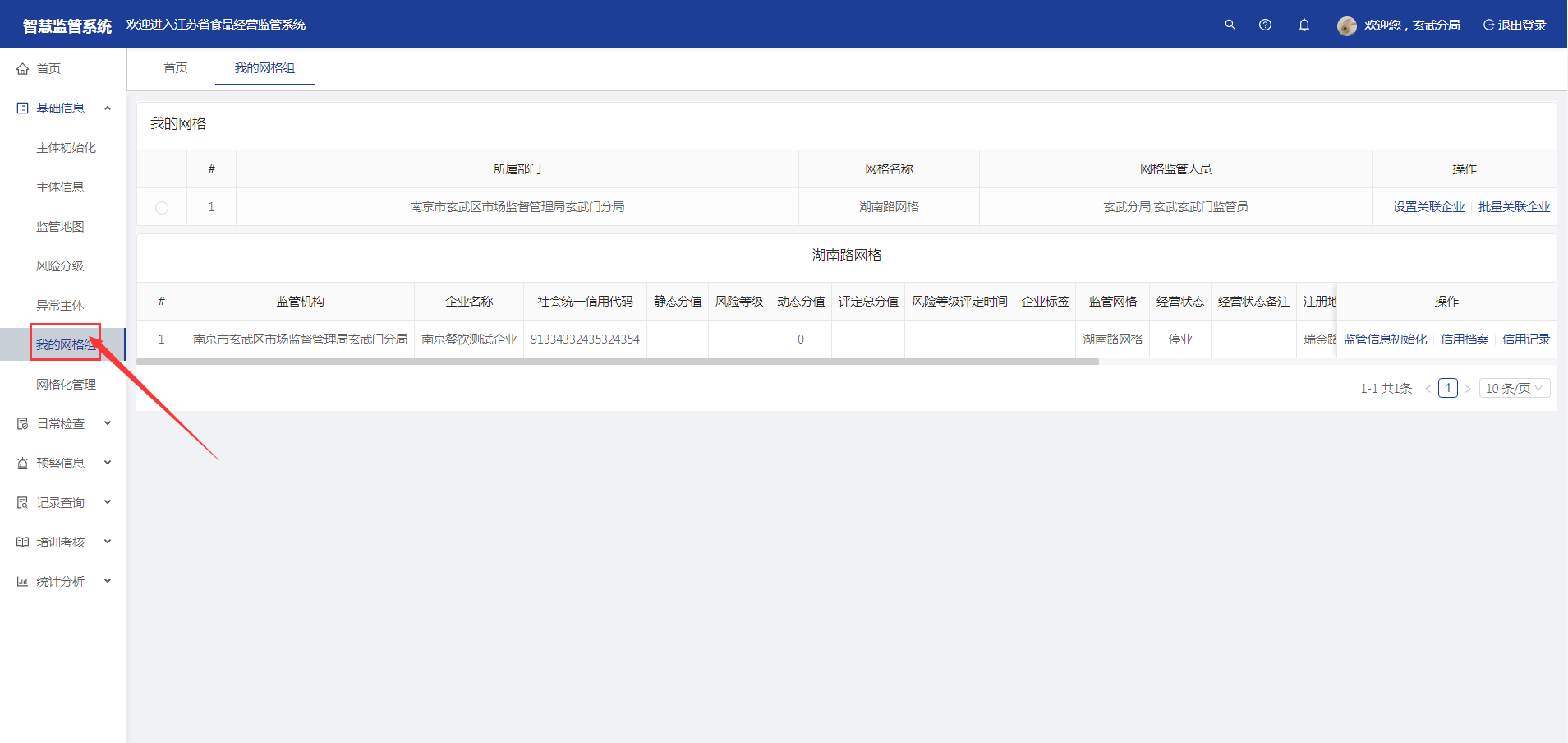Viewport: 1568px width, 743px height.
Task: Switch to the 首页 tab
Action: [x=175, y=68]
